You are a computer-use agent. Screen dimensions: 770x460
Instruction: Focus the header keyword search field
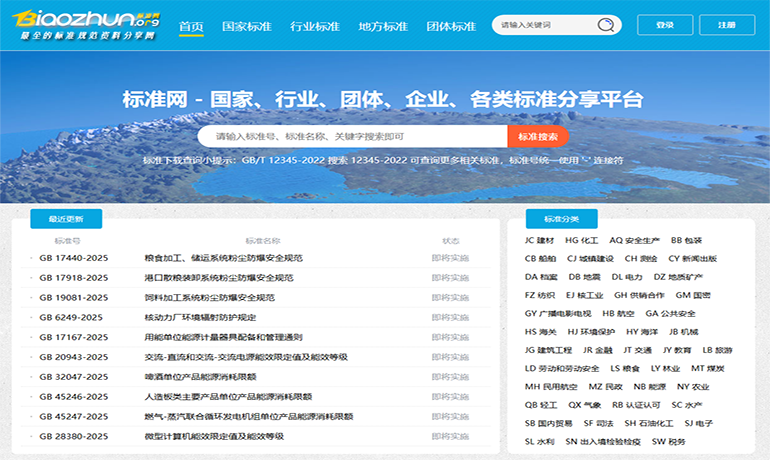tap(545, 25)
